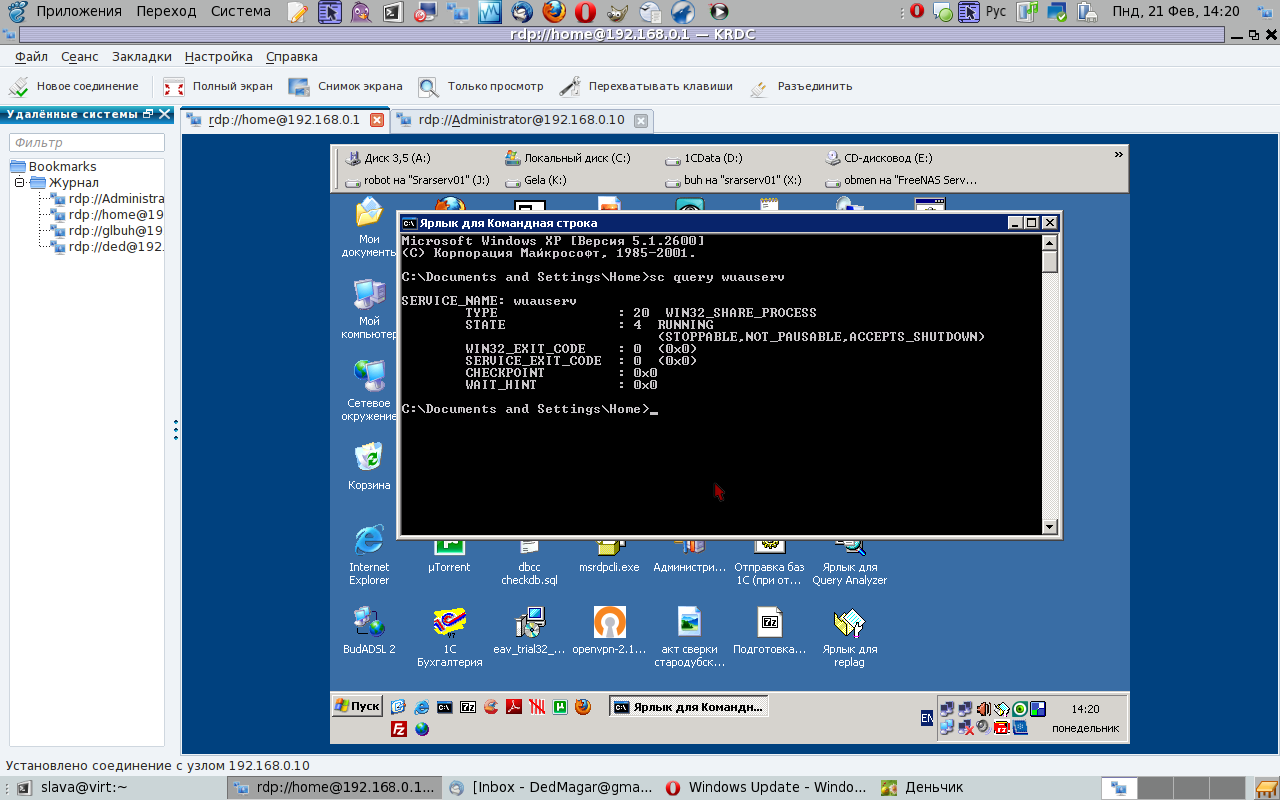Toggle Перехватывать клавиши option

[x=646, y=87]
